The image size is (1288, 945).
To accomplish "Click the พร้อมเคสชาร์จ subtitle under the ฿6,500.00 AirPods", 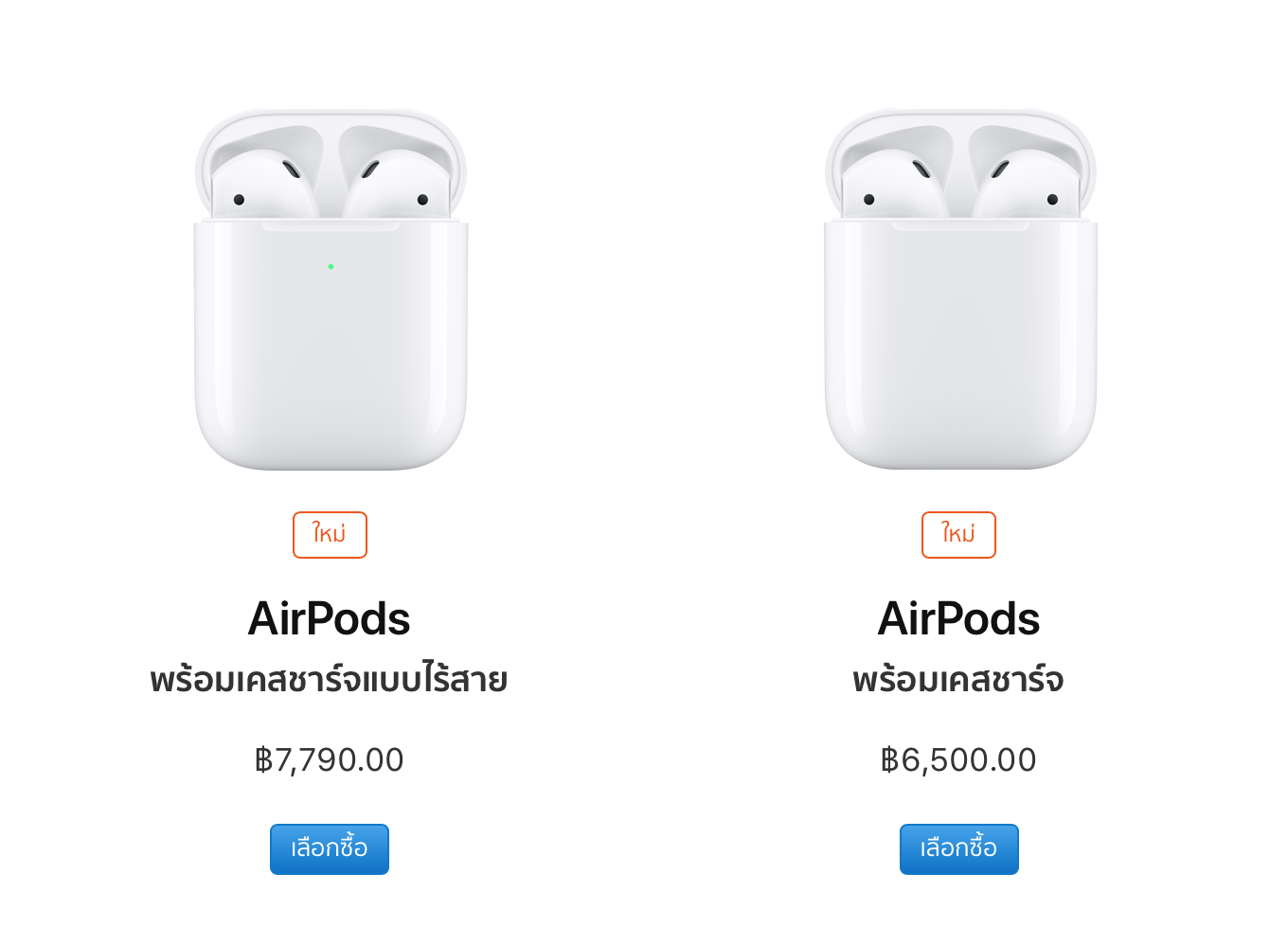I will (958, 680).
